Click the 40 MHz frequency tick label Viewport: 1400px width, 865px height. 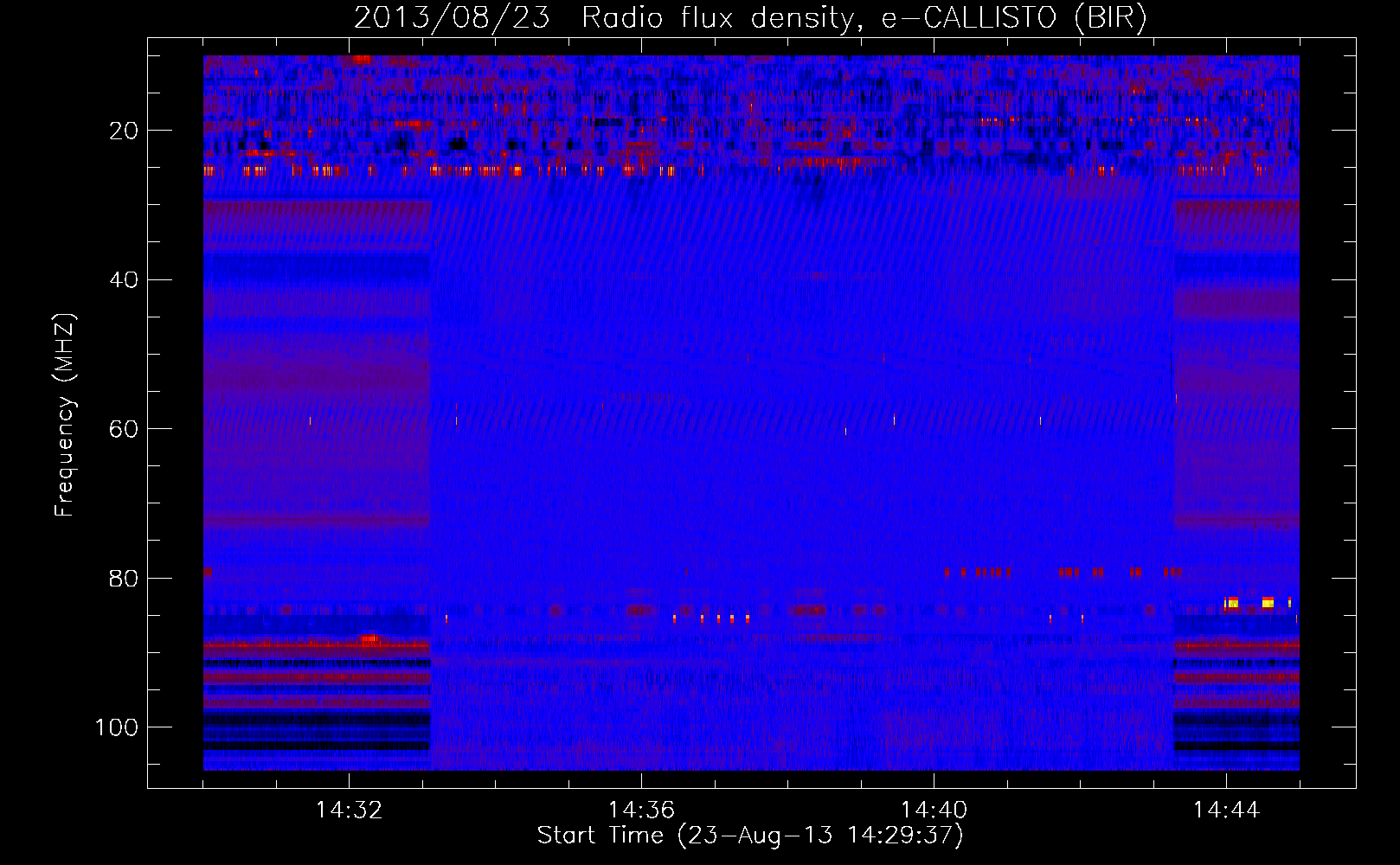pos(124,280)
